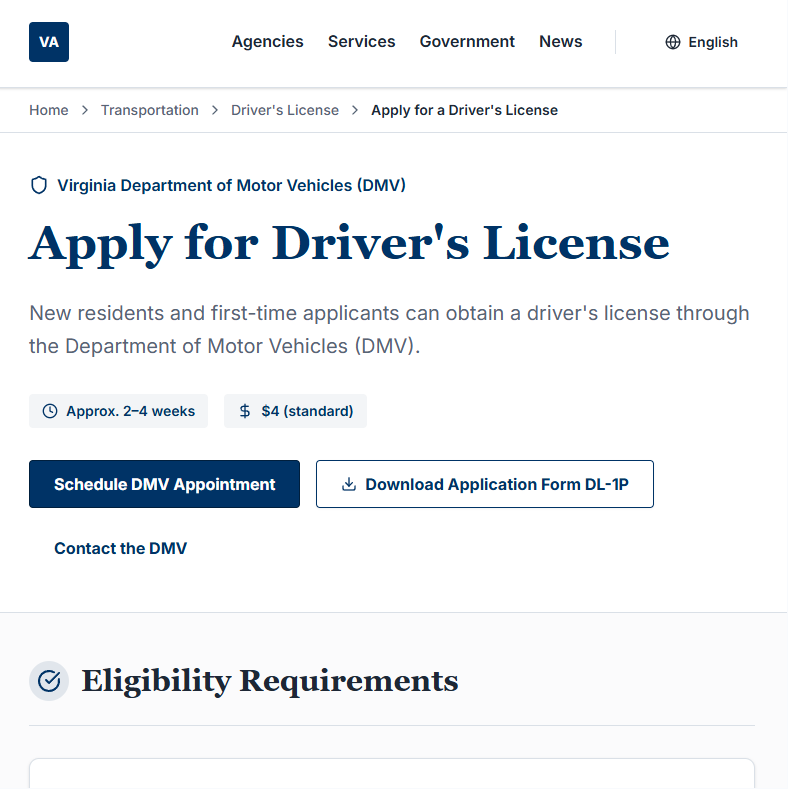Open the Agencies menu
Image resolution: width=788 pixels, height=789 pixels.
(267, 42)
